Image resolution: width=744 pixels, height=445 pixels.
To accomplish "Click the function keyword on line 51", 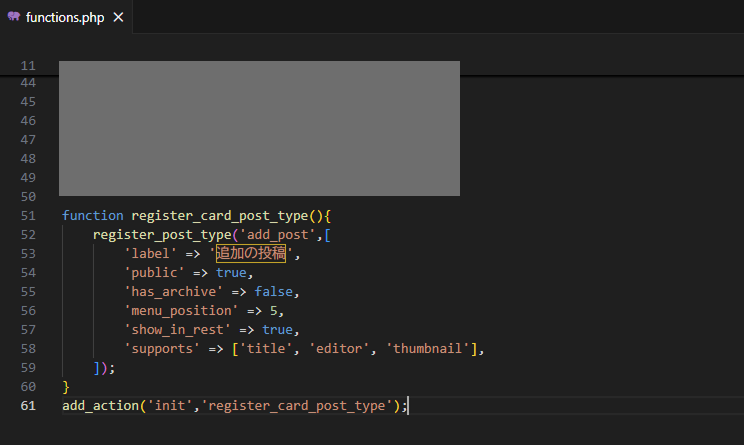I will click(x=92, y=215).
